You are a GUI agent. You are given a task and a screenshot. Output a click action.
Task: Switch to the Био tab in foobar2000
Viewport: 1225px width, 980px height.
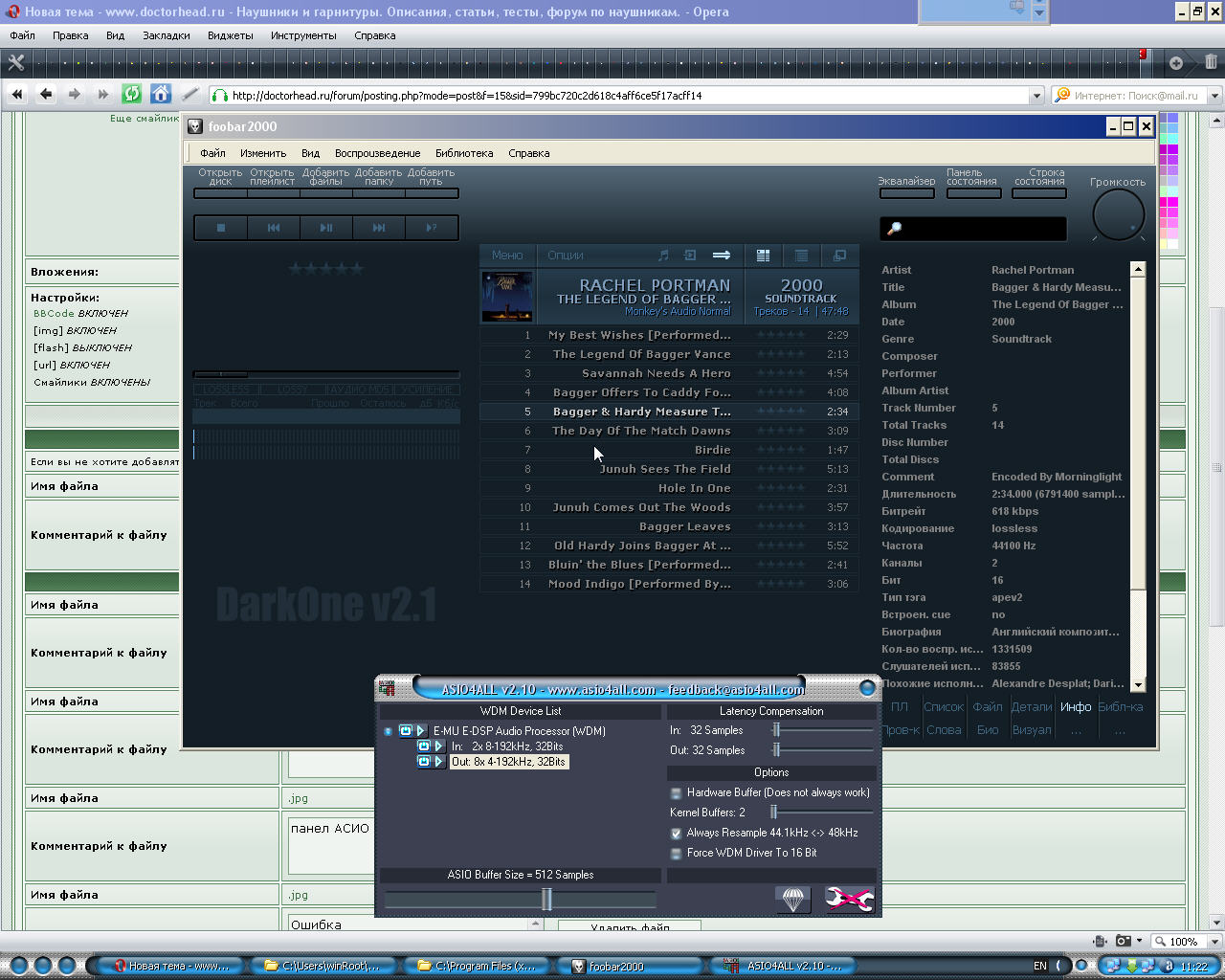(x=988, y=730)
